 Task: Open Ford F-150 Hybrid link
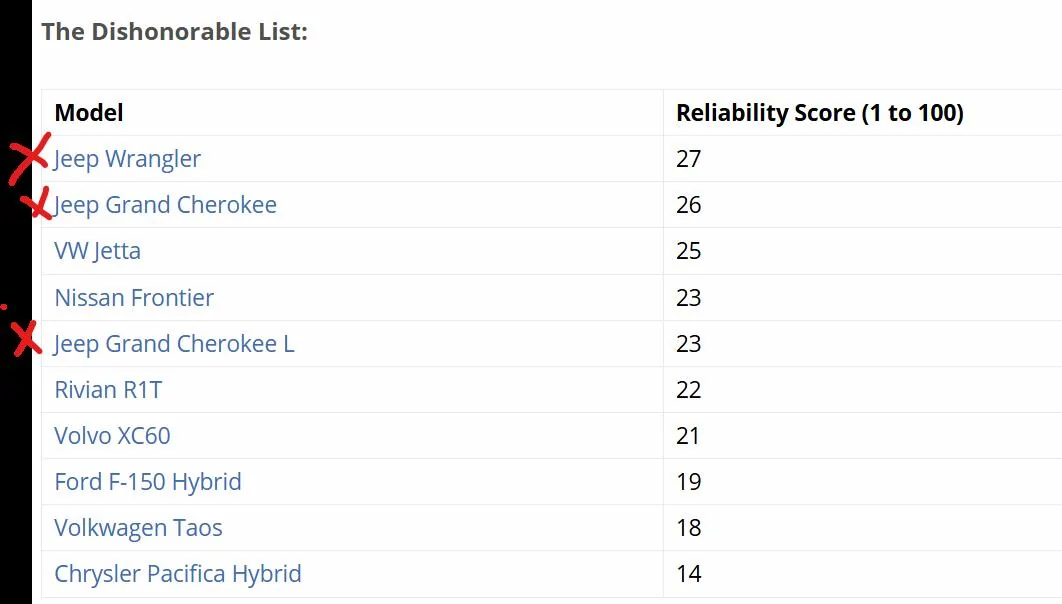148,482
